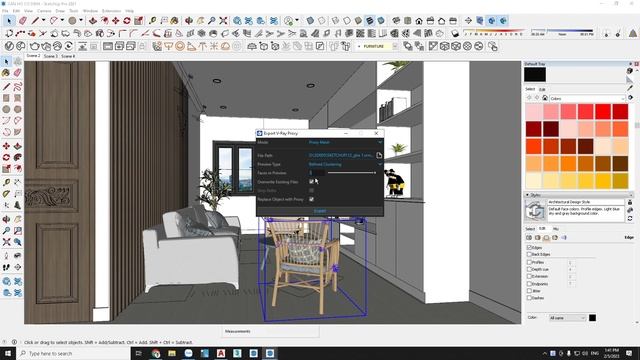Screen dimensions: 640x360
Task: Adjust the Faces in Preview slider
Action: coord(351,173)
